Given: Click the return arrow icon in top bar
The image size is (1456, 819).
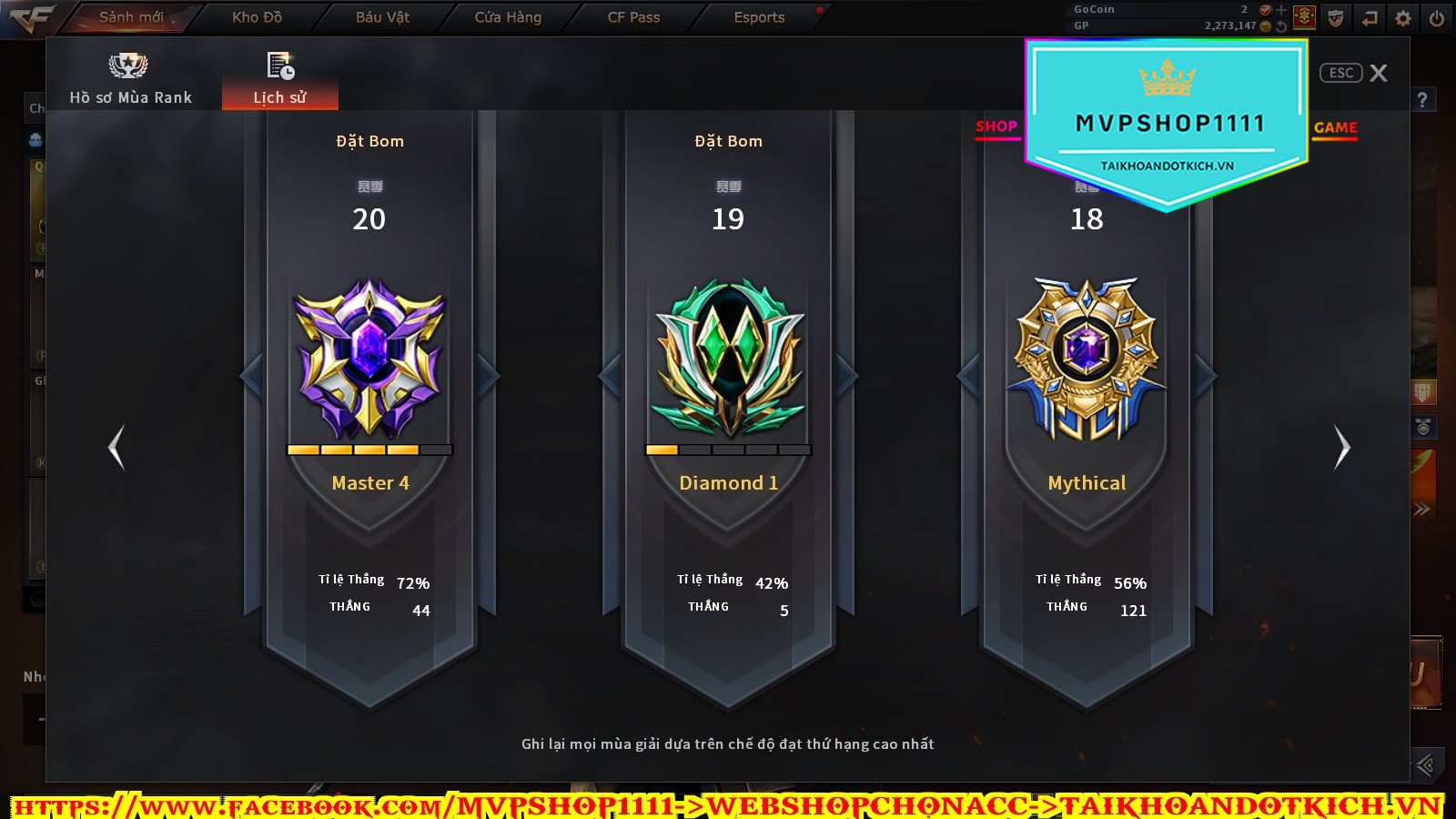Looking at the screenshot, I should [x=1370, y=18].
